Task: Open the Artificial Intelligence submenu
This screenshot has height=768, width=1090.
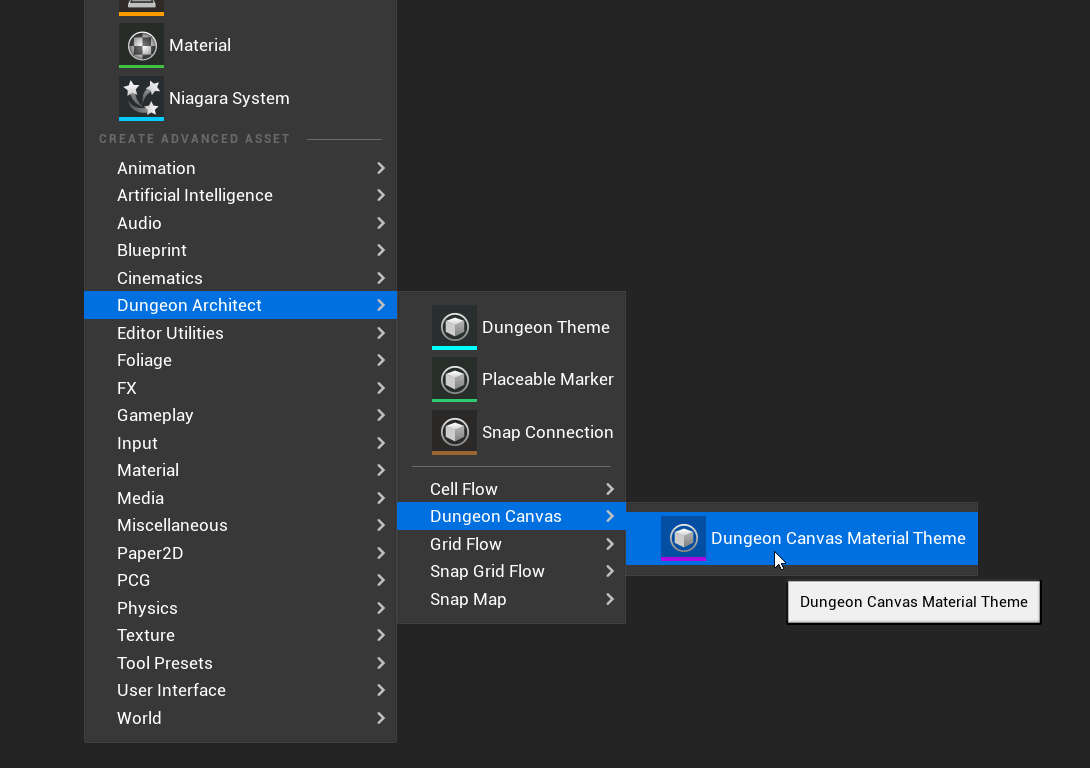Action: (x=241, y=195)
